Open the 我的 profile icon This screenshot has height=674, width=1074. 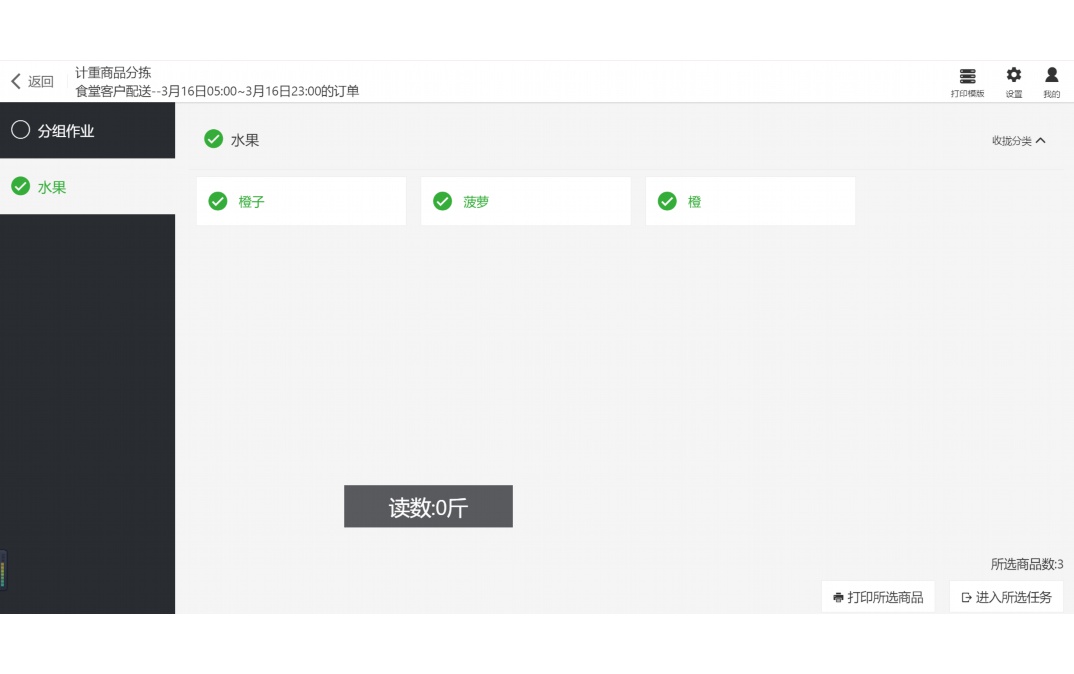pyautogui.click(x=1051, y=81)
